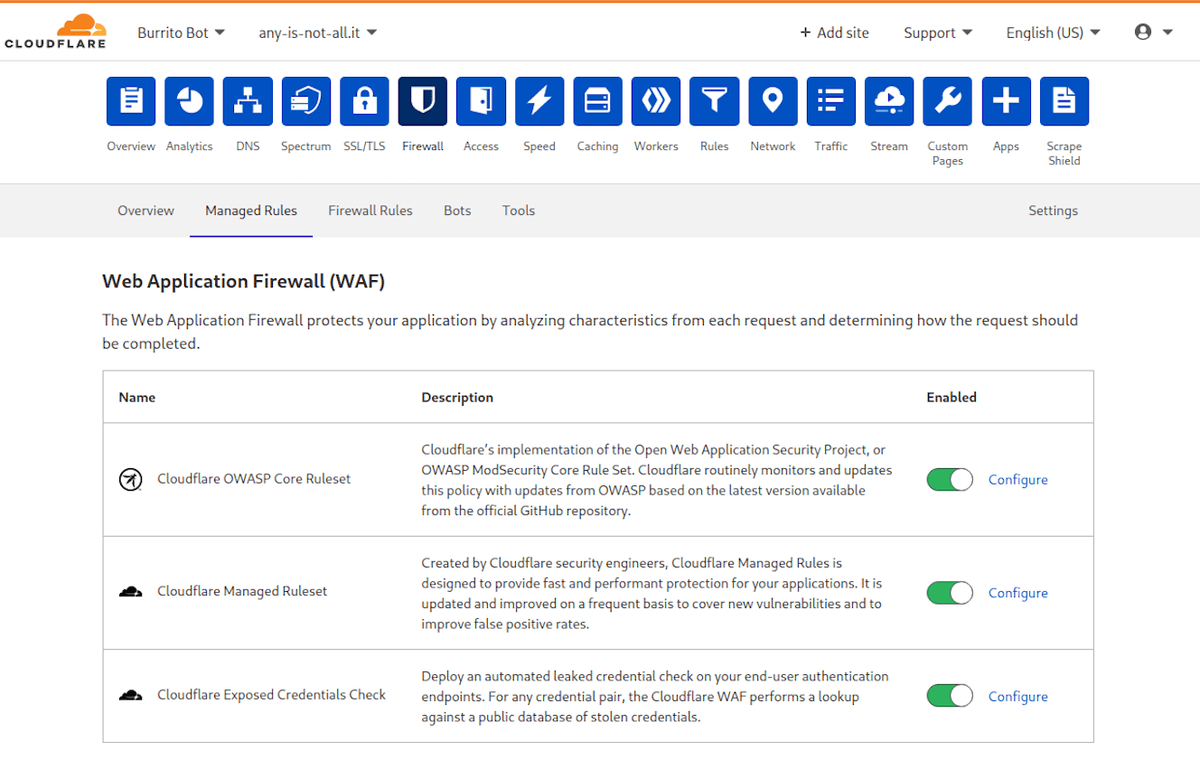The height and width of the screenshot is (770, 1200).
Task: Expand the Support dropdown menu
Action: point(938,33)
